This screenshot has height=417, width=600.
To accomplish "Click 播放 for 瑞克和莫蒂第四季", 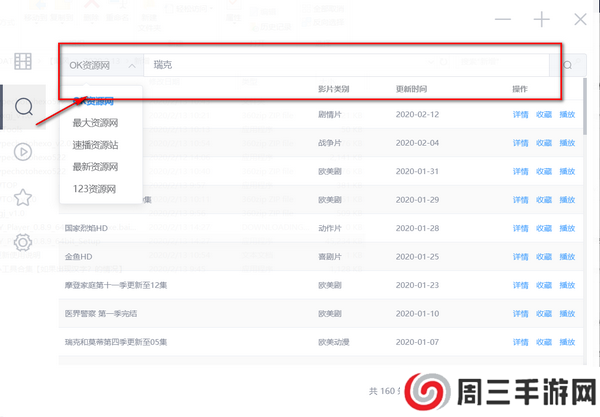I will [x=567, y=342].
